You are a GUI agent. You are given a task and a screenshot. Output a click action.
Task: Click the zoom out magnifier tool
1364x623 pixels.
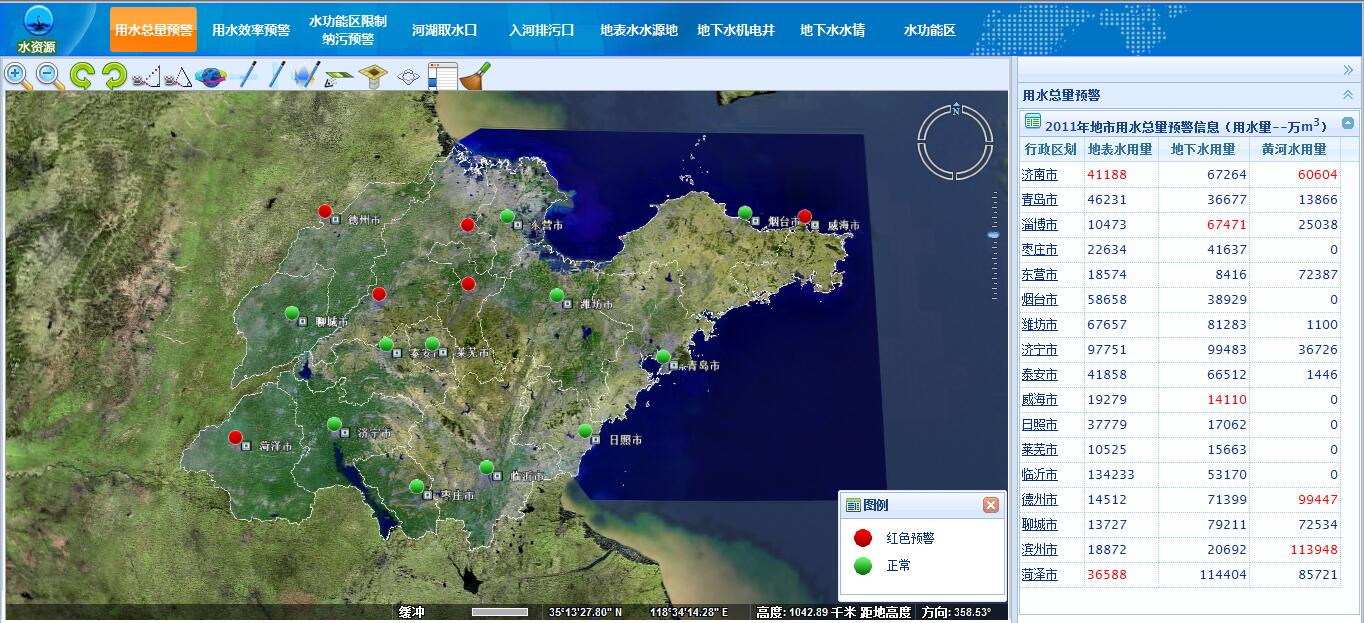tap(49, 75)
